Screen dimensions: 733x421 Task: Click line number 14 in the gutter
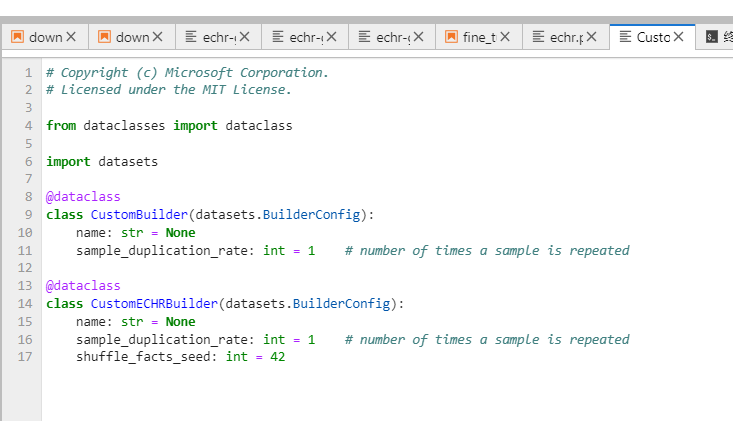[x=25, y=304]
